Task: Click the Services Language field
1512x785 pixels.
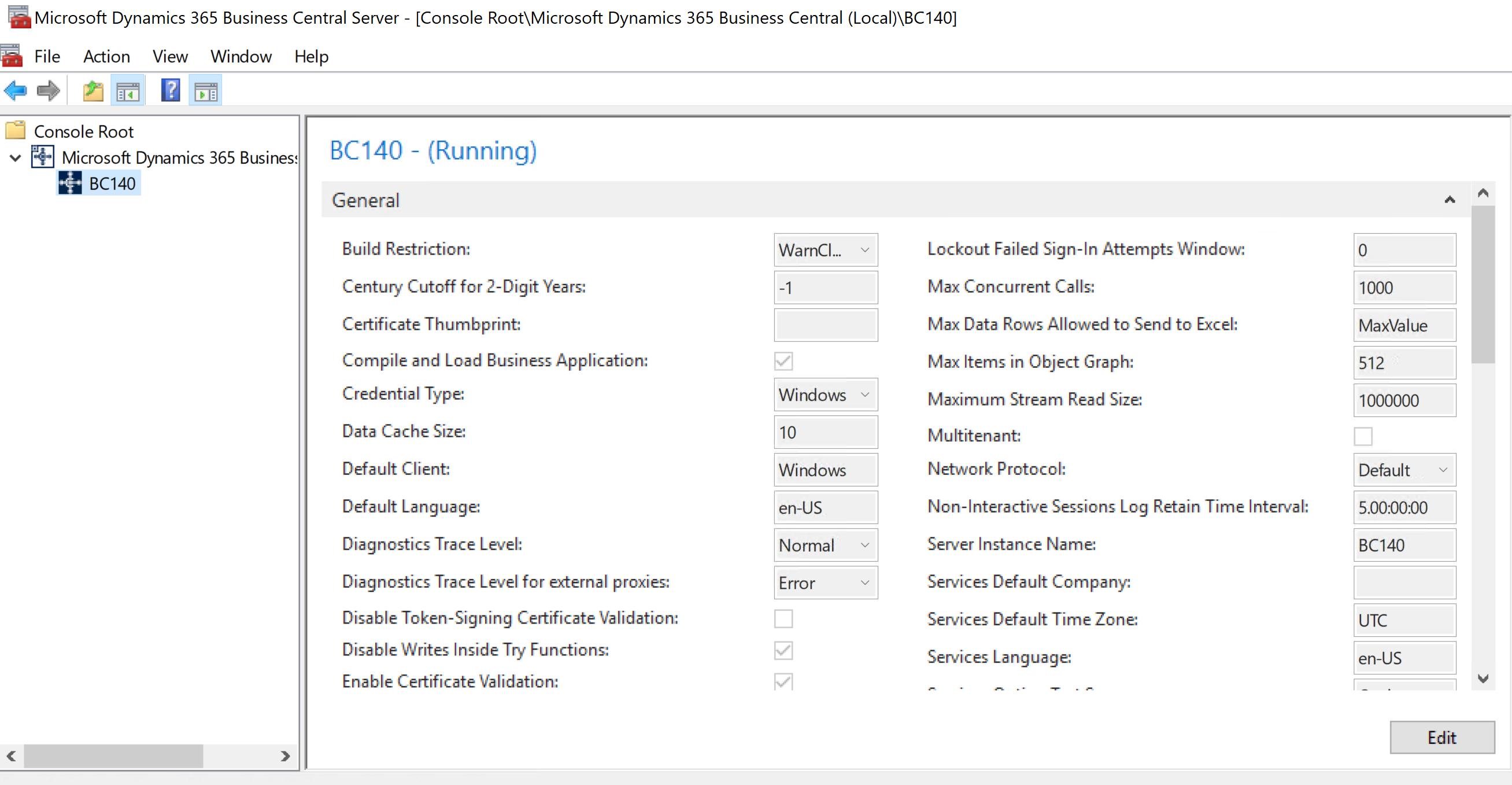Action: [x=1404, y=658]
